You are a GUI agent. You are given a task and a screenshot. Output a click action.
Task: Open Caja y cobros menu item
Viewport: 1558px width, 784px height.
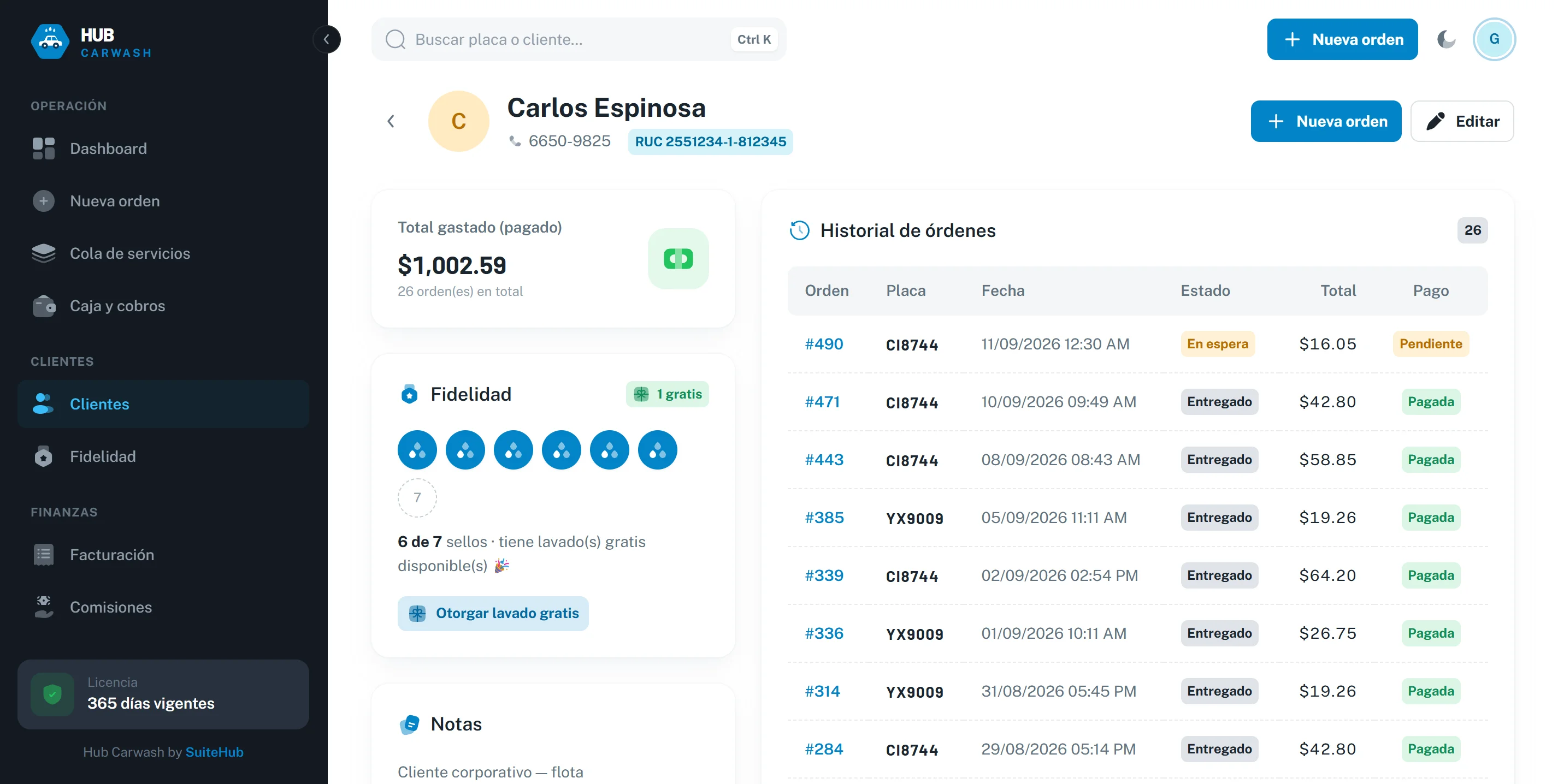tap(163, 306)
